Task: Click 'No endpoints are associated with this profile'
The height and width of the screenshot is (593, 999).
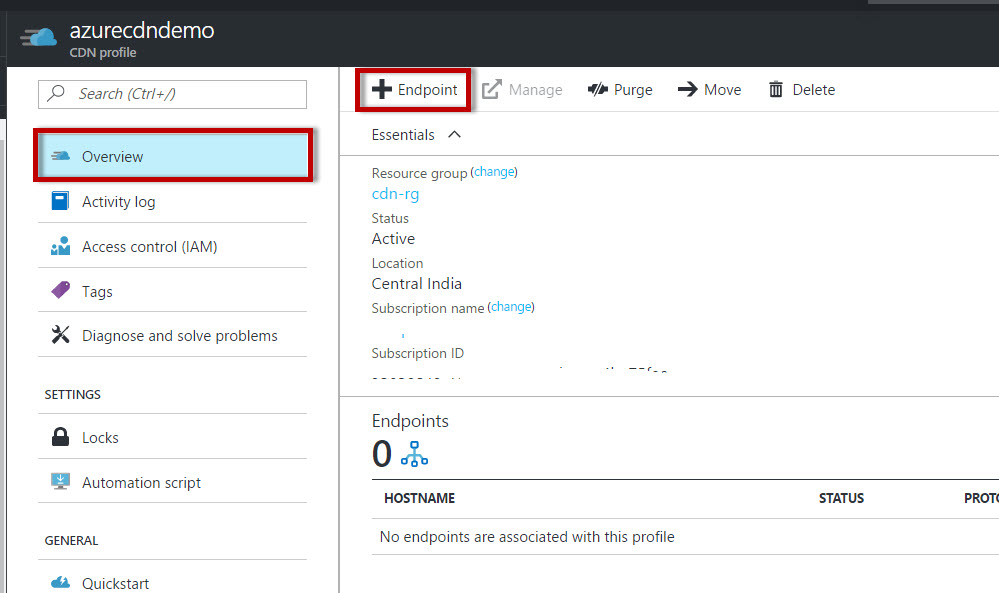Action: 527,537
